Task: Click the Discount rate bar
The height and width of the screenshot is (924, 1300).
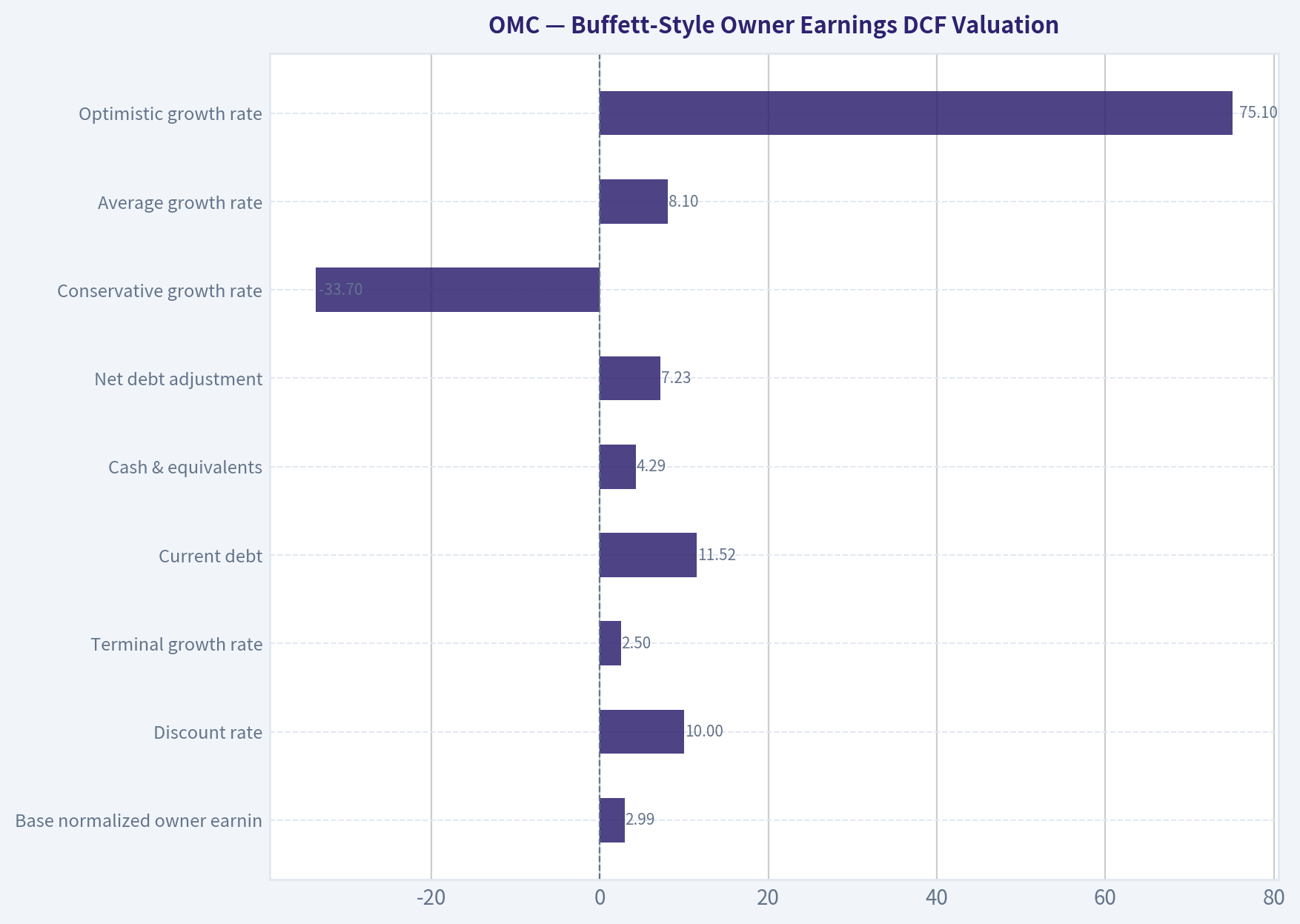Action: (x=642, y=731)
